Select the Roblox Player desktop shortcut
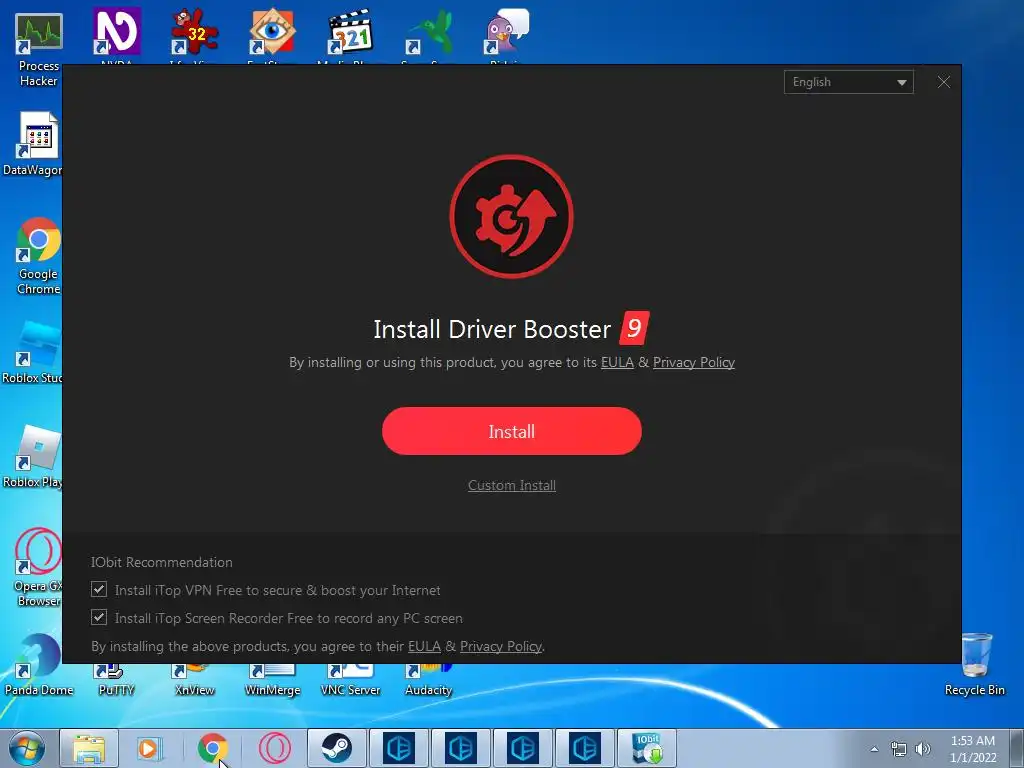 coord(33,457)
